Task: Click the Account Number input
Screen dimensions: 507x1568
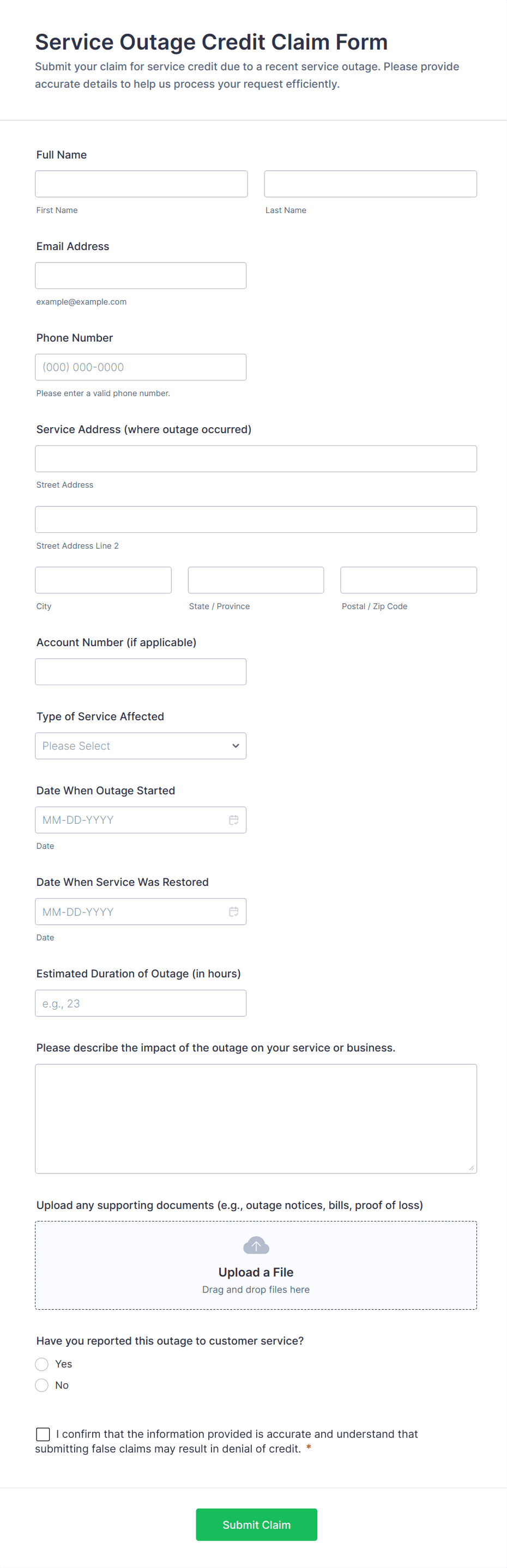Action: point(141,671)
